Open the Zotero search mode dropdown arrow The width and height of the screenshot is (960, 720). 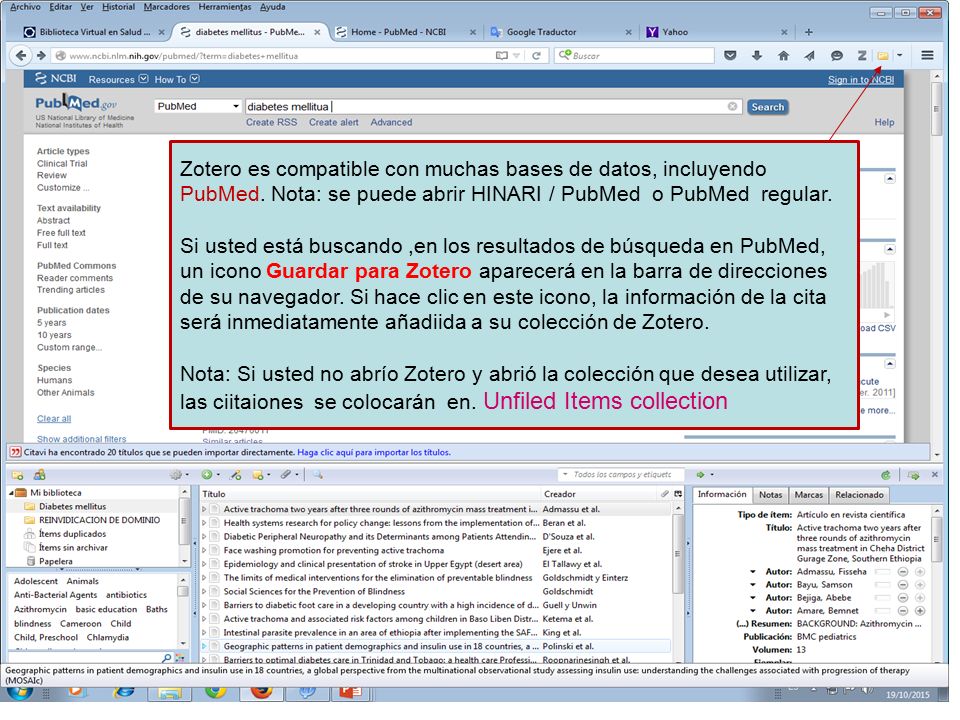[x=566, y=475]
